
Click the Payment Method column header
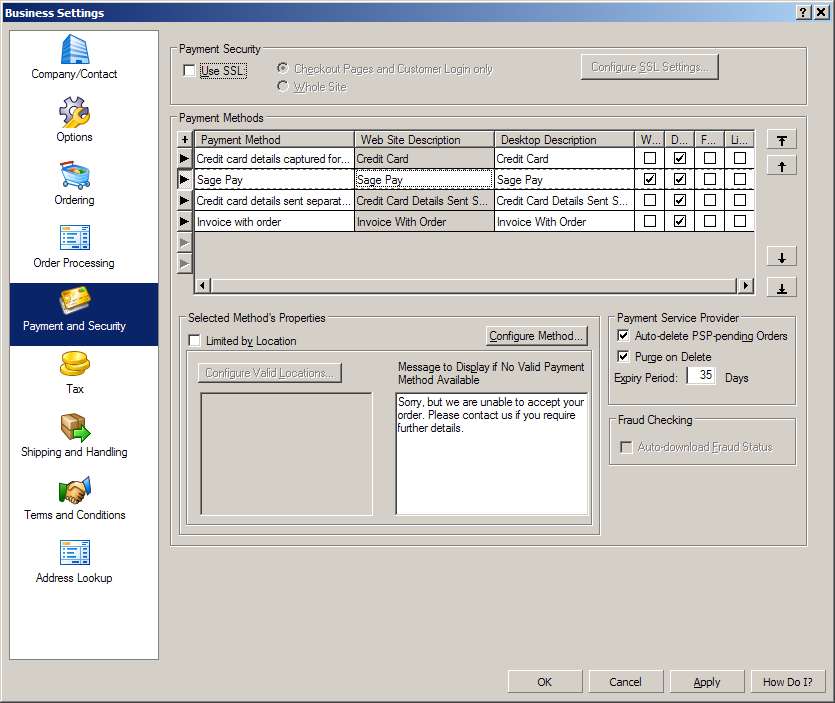coord(274,140)
